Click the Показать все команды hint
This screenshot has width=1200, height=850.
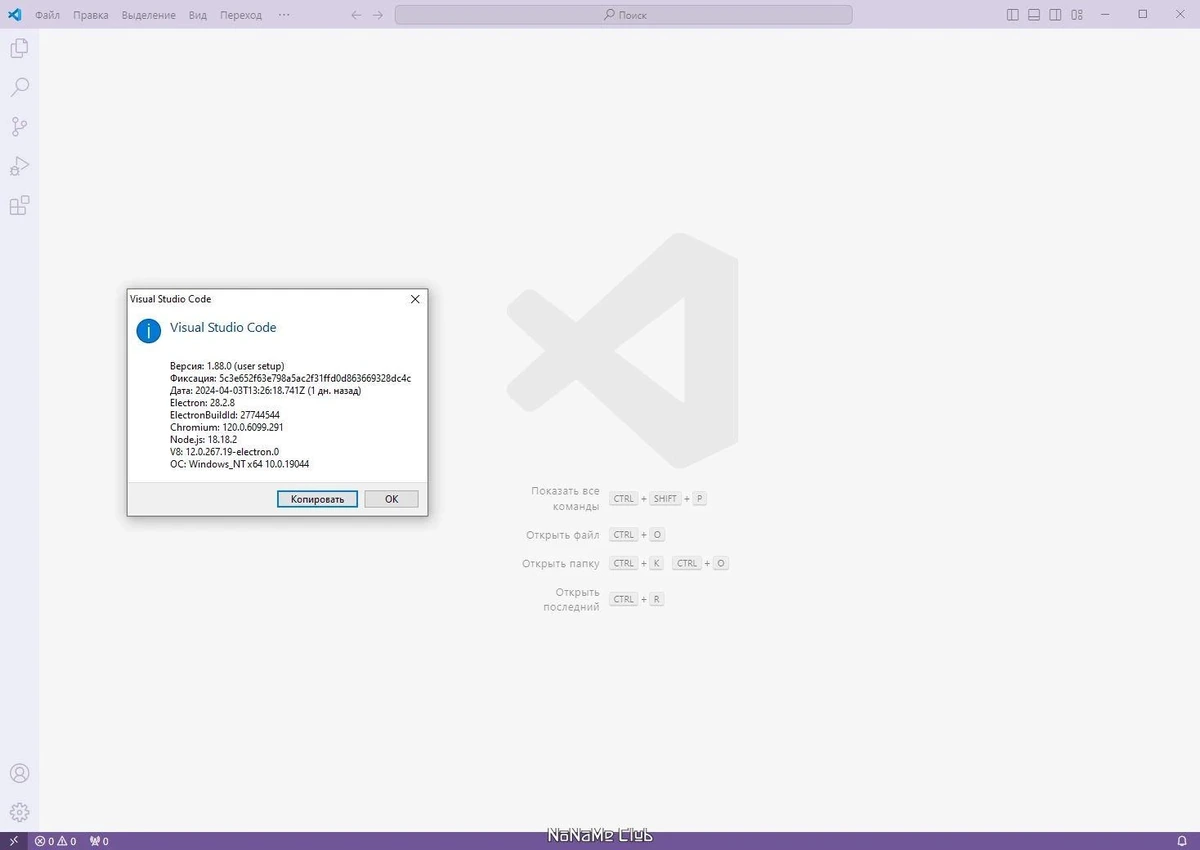point(565,498)
